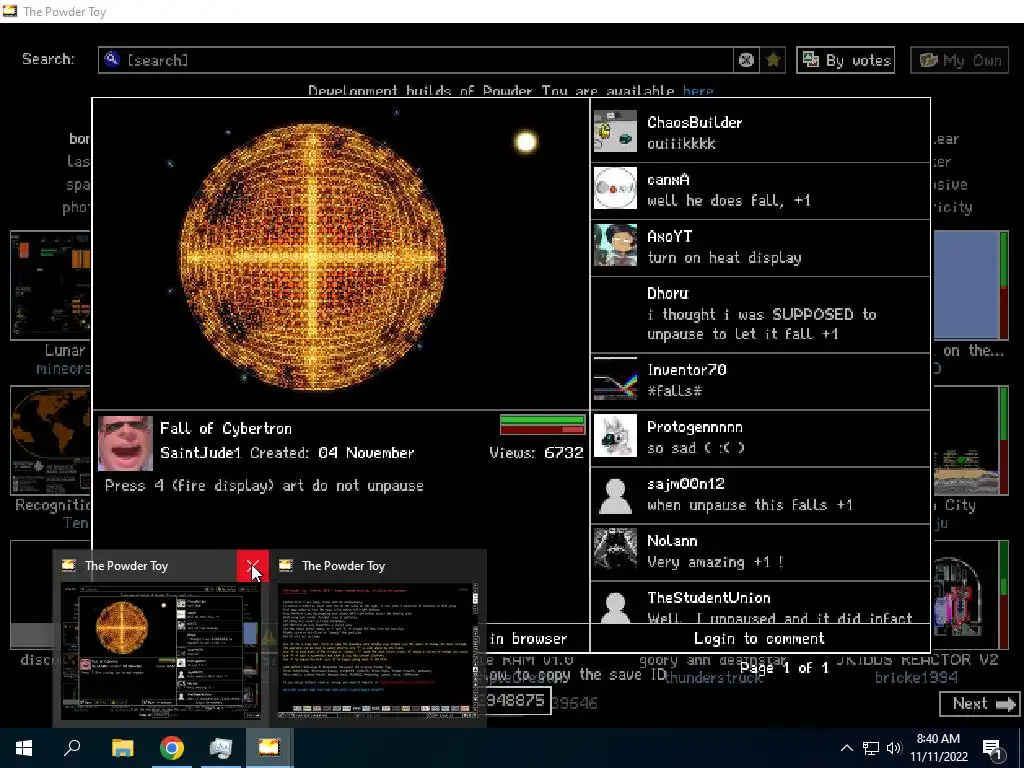Open the Lunar save thumbnail behind dialog

[x=50, y=285]
